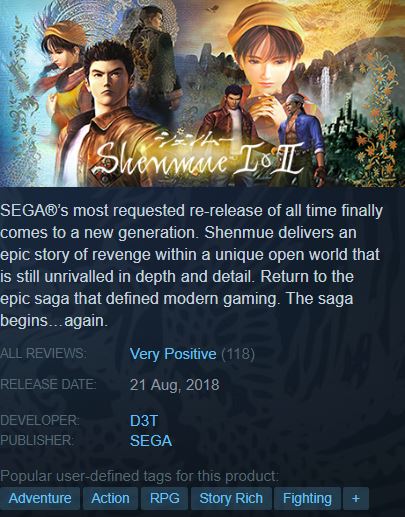Click the popular user-defined tags heading
This screenshot has height=517, width=405.
pyautogui.click(x=139, y=476)
